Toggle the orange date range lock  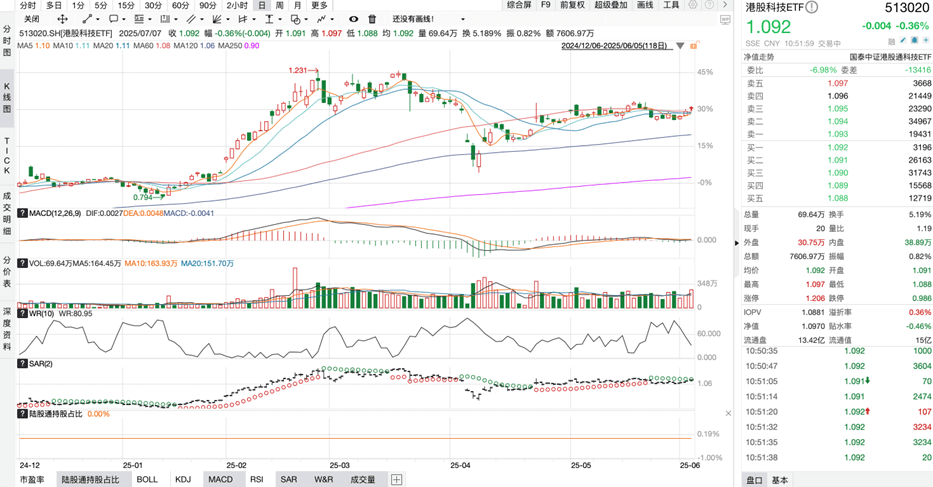pos(694,45)
